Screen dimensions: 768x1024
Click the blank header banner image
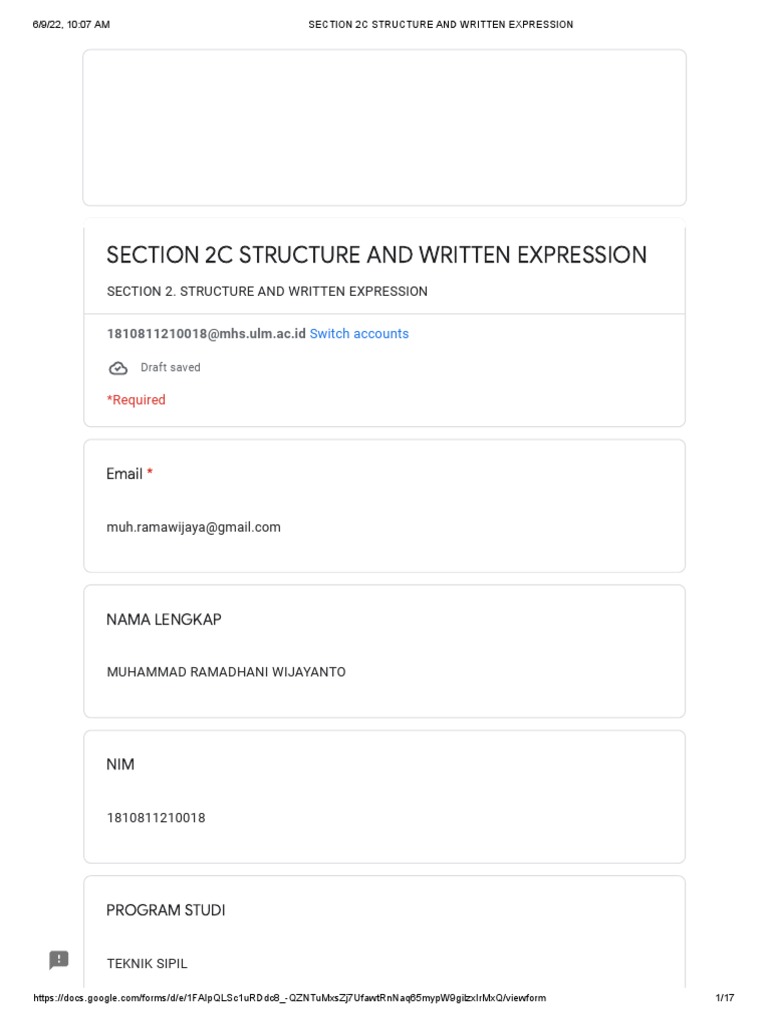click(x=384, y=127)
